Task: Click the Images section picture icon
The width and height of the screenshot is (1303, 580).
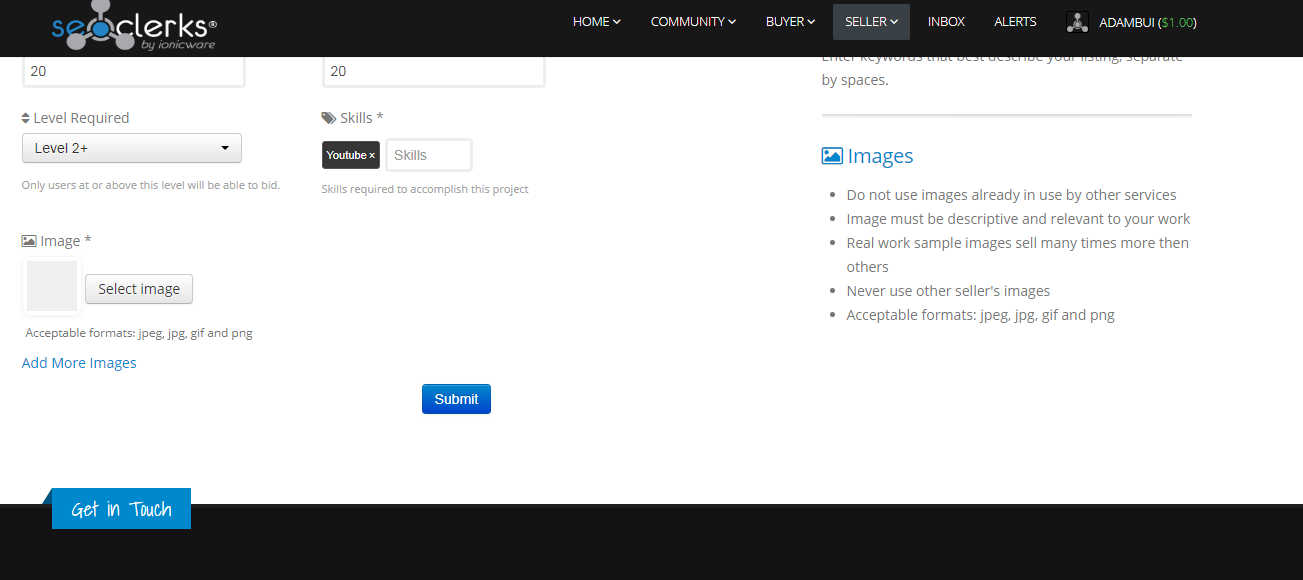Action: [831, 156]
